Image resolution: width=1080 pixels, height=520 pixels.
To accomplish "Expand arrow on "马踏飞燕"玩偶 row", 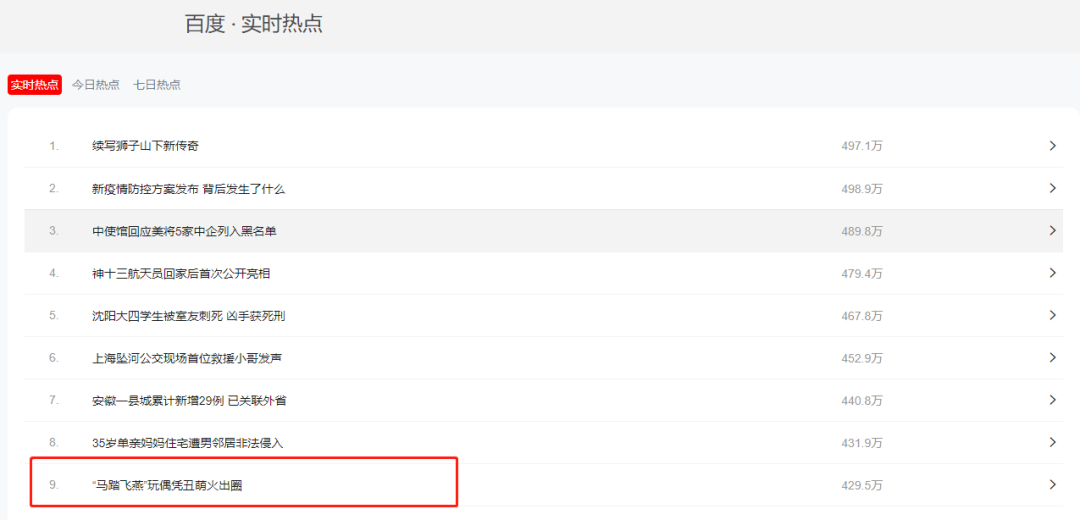I will point(1052,485).
